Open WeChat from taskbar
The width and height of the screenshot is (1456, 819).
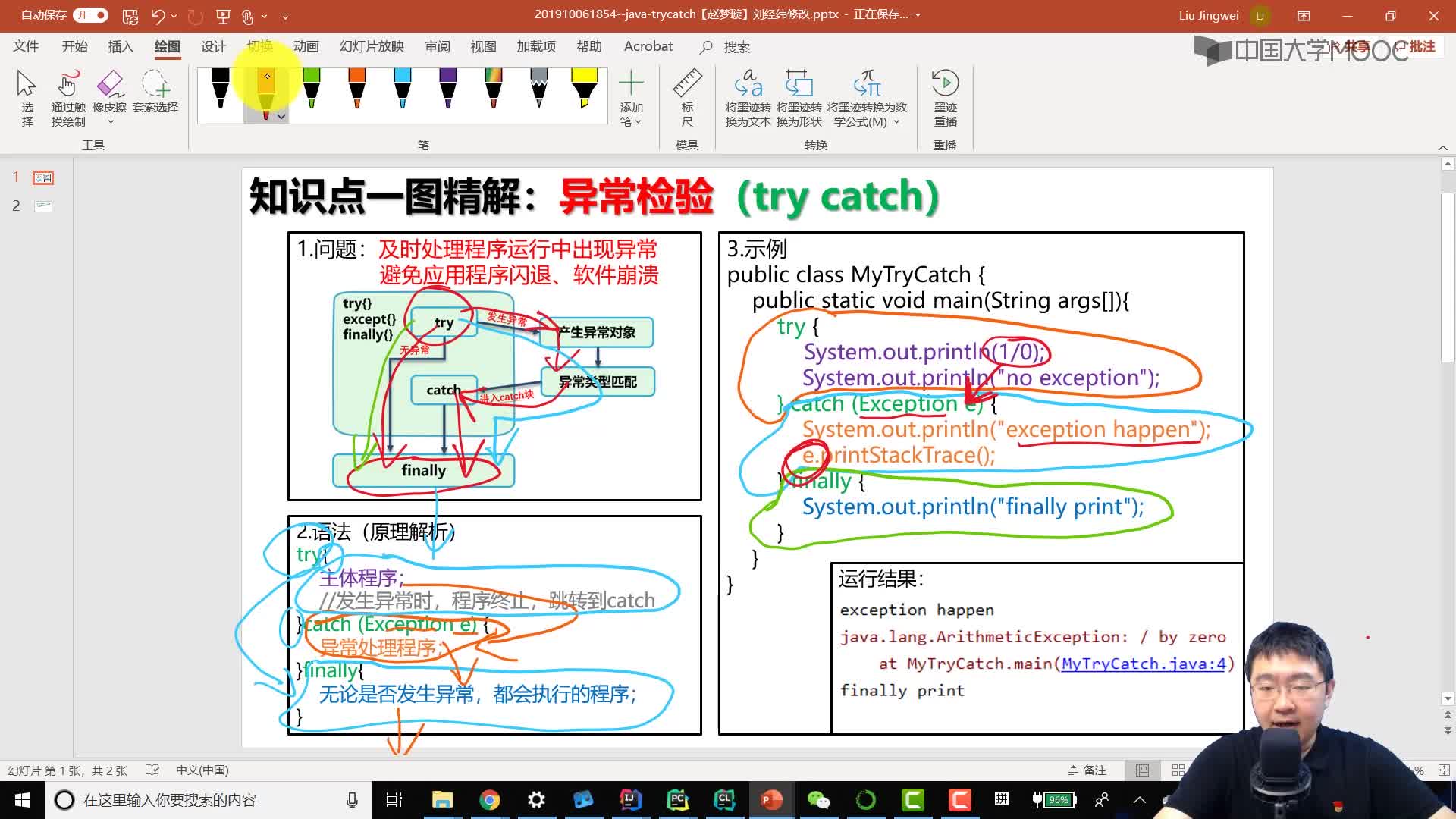point(818,800)
